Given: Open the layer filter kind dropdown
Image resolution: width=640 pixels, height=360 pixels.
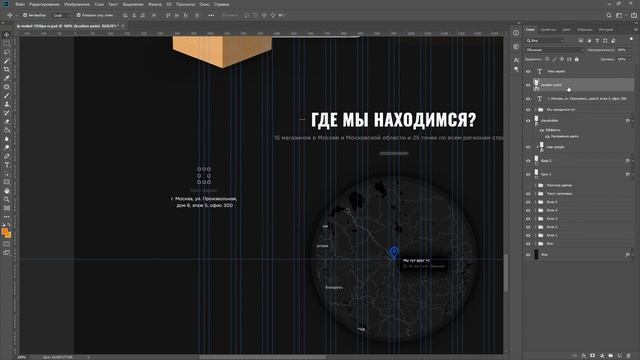Looking at the screenshot, I should [545, 40].
